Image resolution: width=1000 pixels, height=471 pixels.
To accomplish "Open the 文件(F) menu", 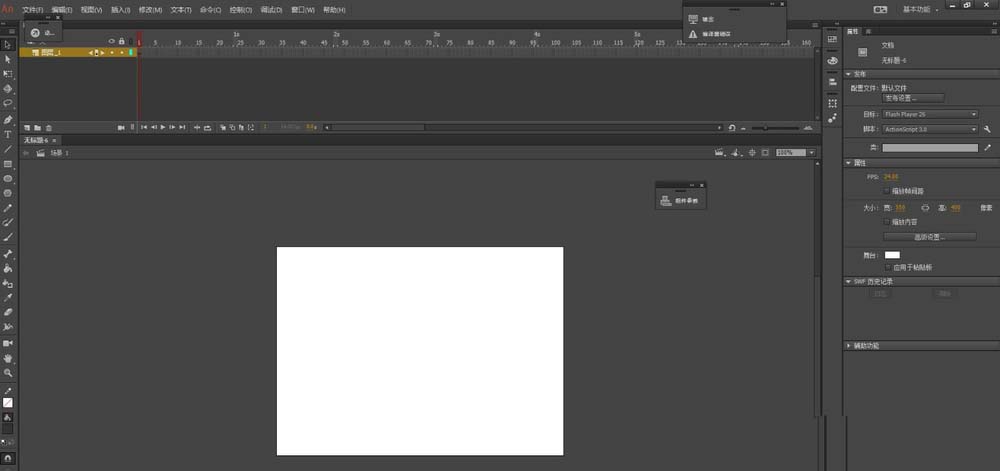I will click(x=33, y=10).
